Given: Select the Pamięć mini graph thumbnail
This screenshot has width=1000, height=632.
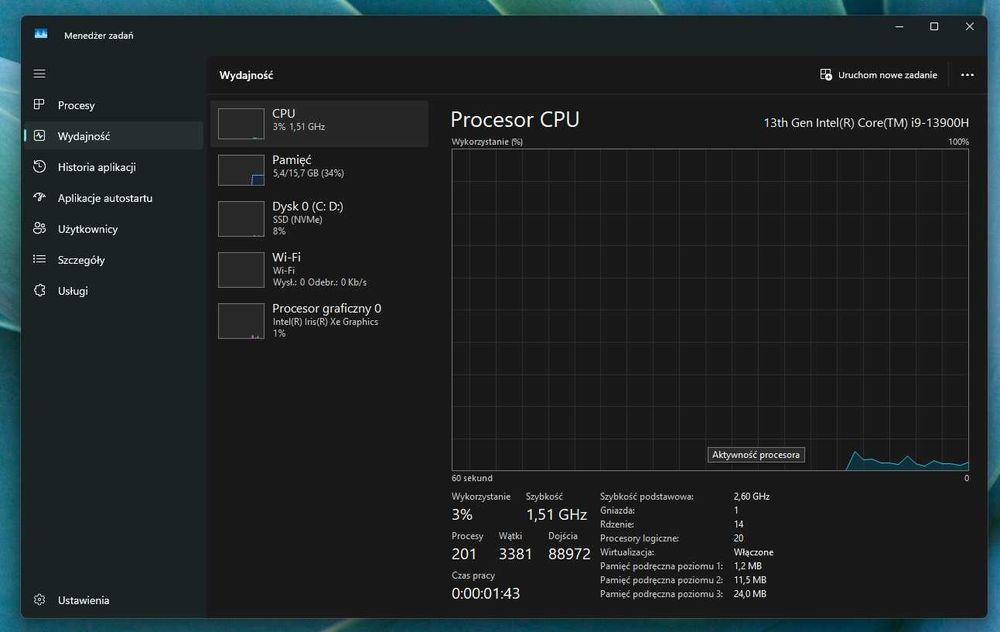Looking at the screenshot, I should point(241,170).
